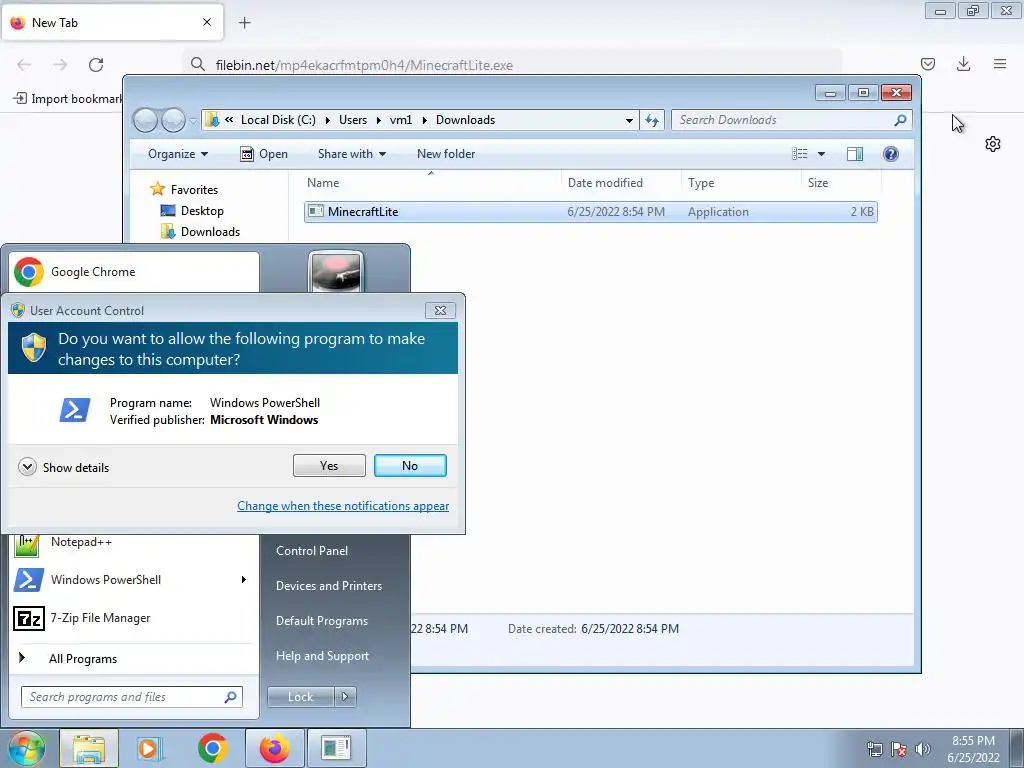Open the address bar history dropdown
This screenshot has width=1024, height=768.
629,120
